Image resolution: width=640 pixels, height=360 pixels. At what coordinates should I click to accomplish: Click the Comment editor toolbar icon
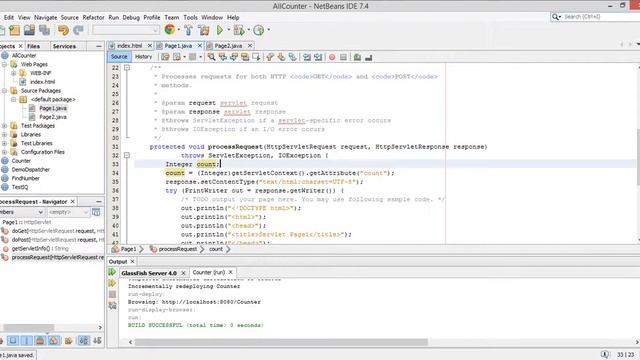[357, 57]
